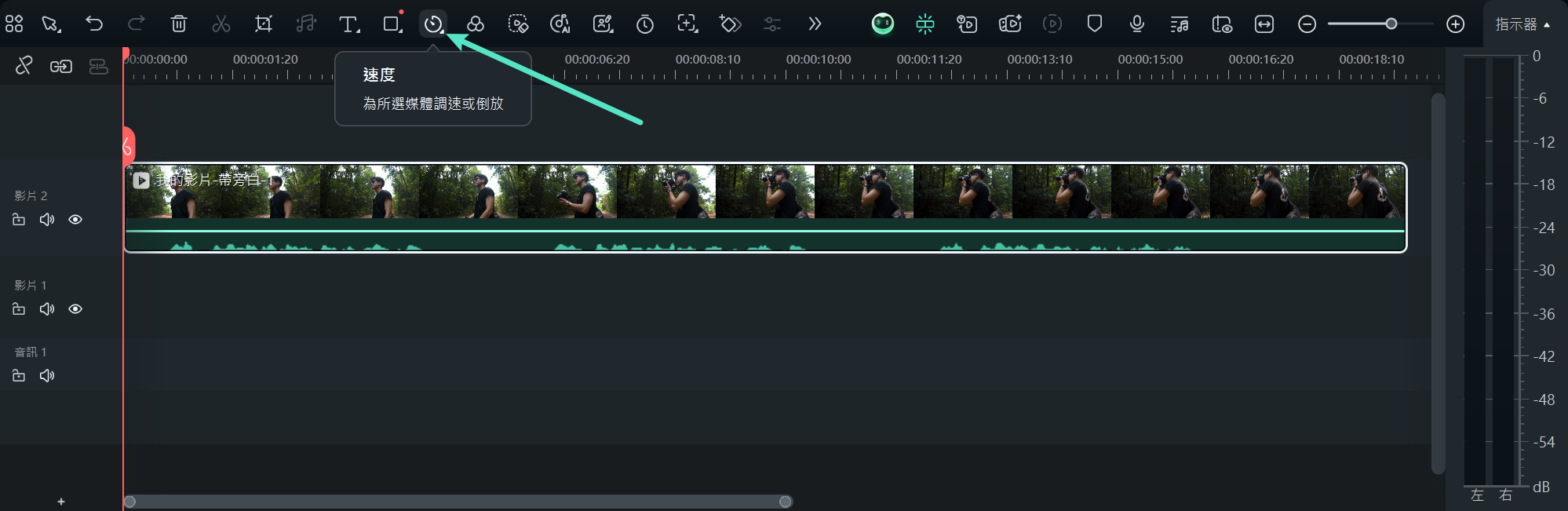Image resolution: width=1568 pixels, height=511 pixels.
Task: Select the 我的影片-帶旁白 clip on timeline
Action: click(765, 207)
